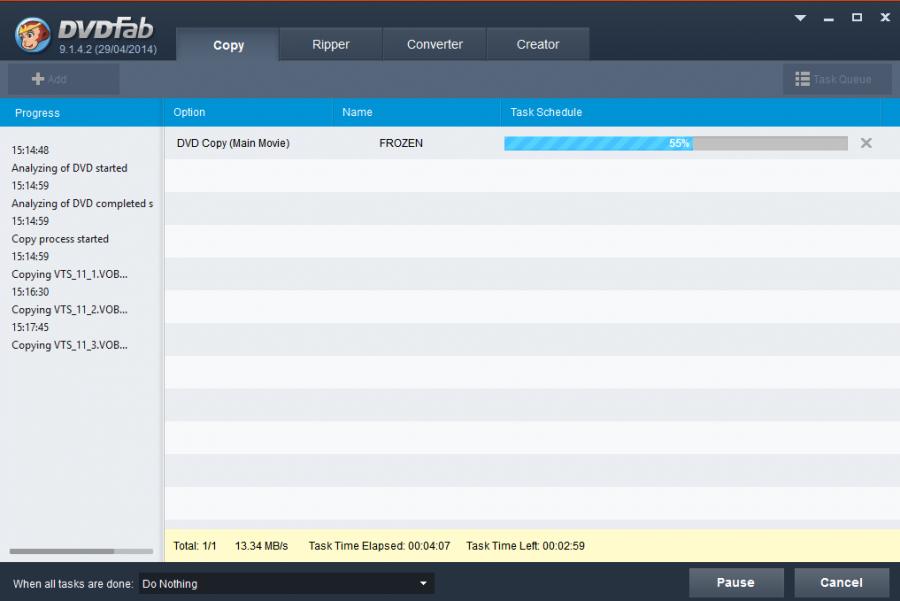900x601 pixels.
Task: Open the Creator tab
Action: (x=538, y=44)
